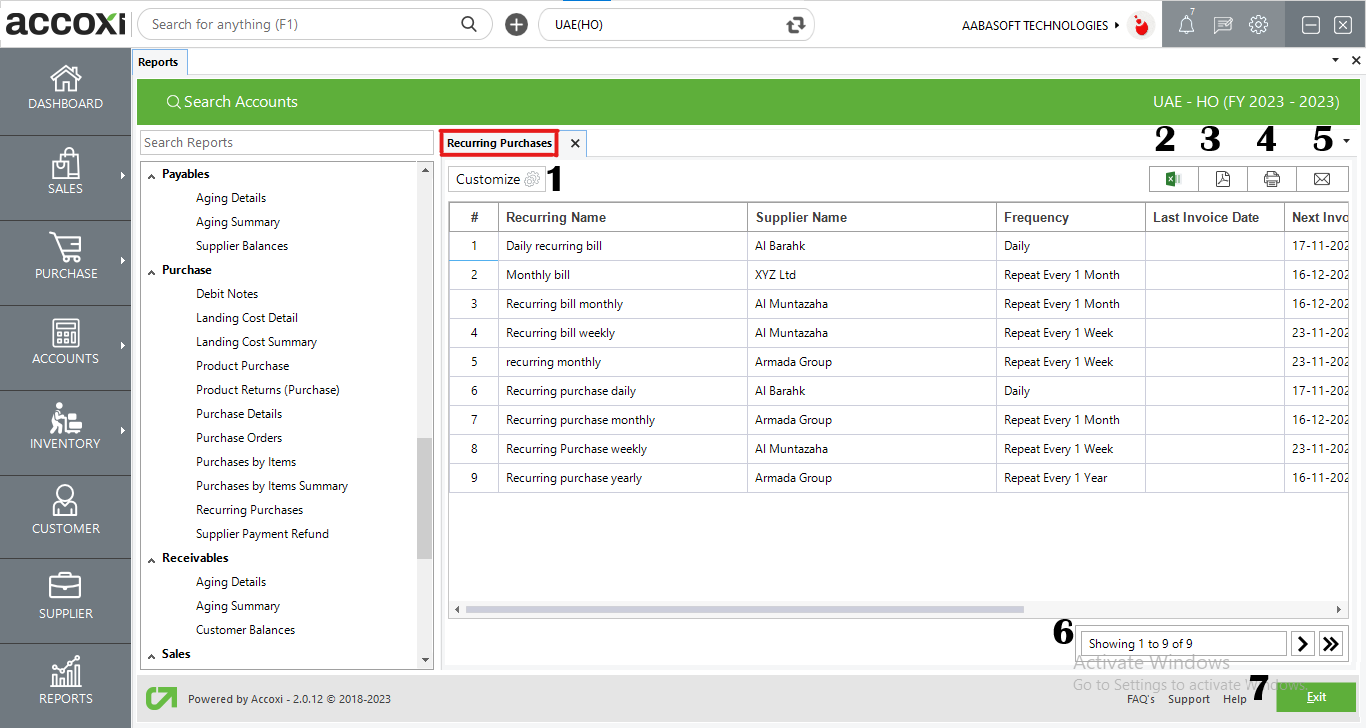Go to next page of results
Image resolution: width=1366 pixels, height=728 pixels.
pyautogui.click(x=1302, y=643)
